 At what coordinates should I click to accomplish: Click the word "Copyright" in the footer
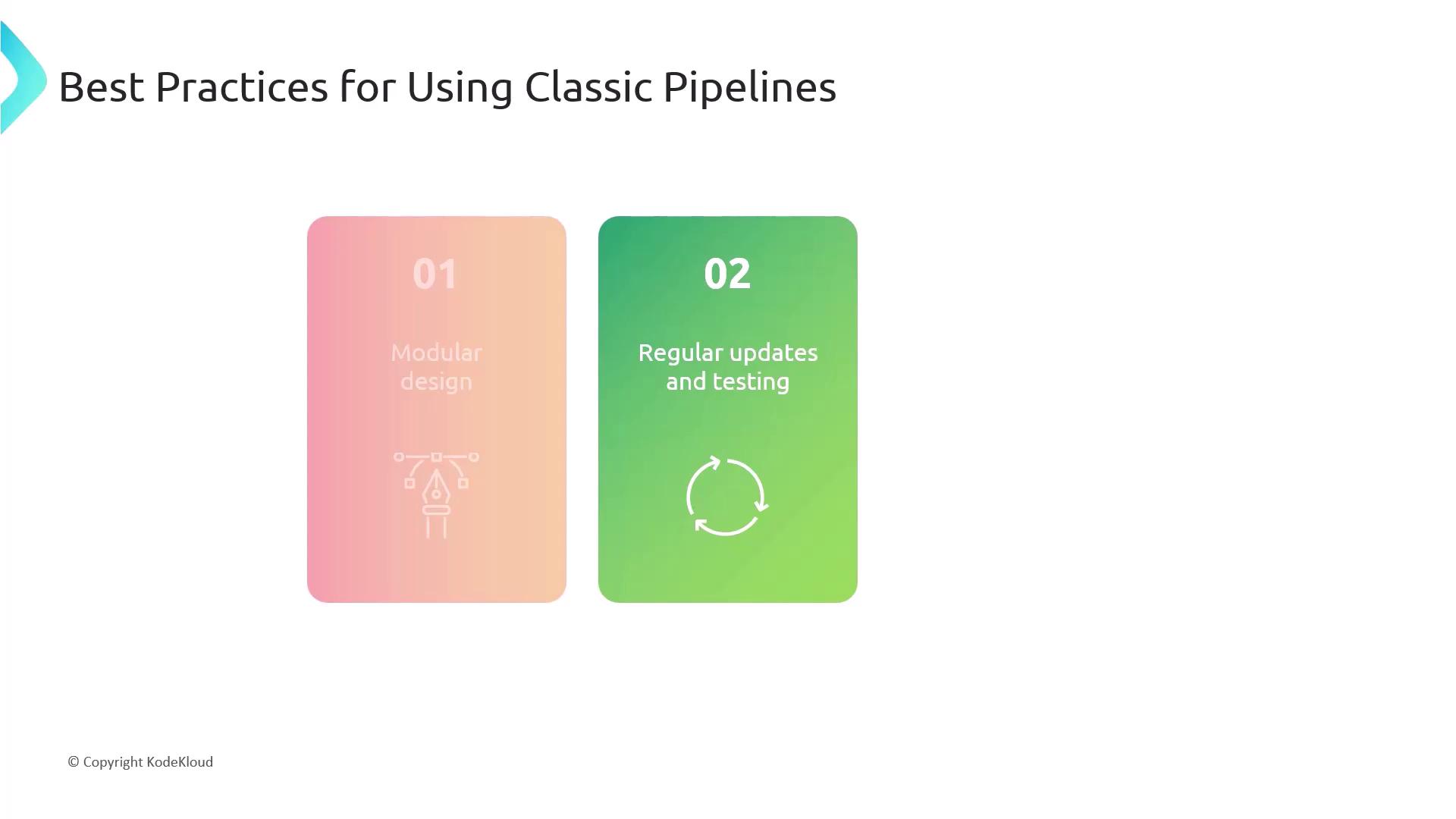pyautogui.click(x=113, y=762)
